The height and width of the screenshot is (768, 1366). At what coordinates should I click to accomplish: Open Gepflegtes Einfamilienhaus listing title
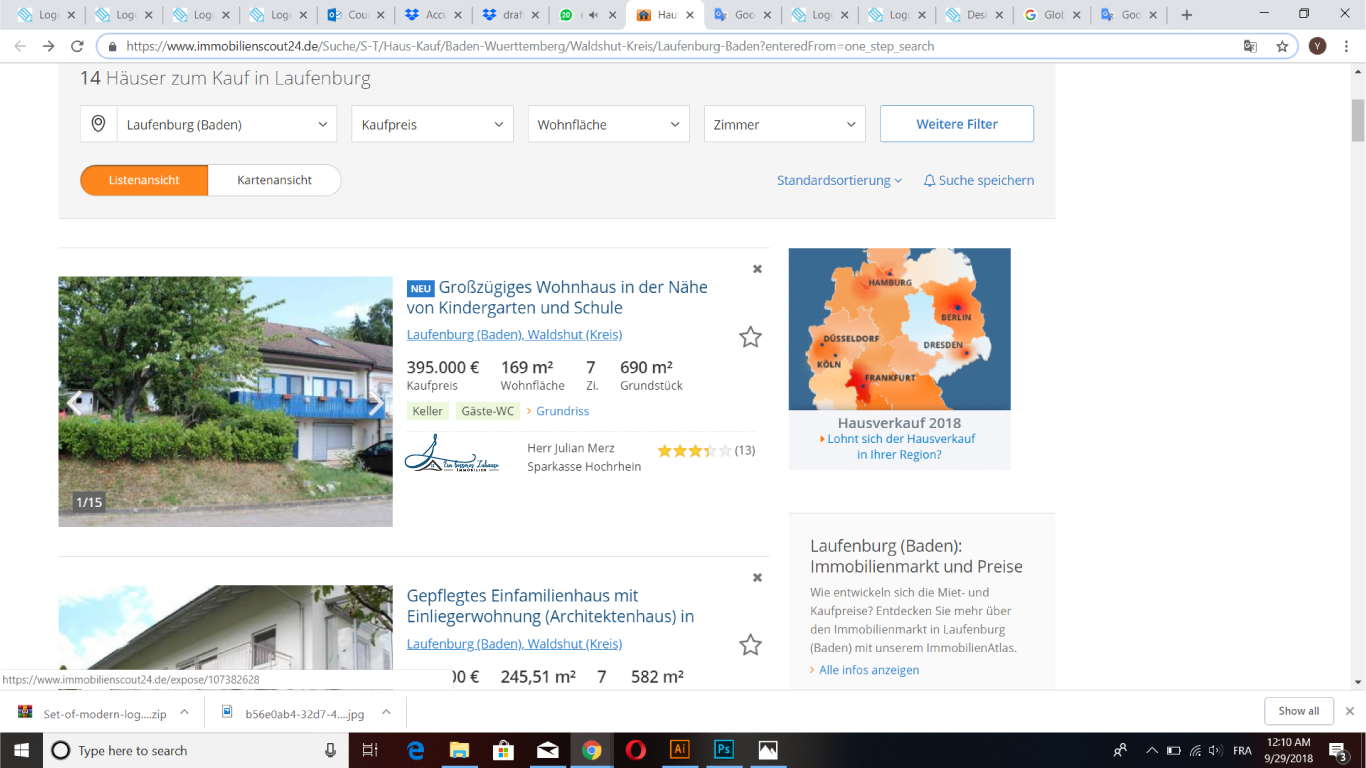pos(550,606)
